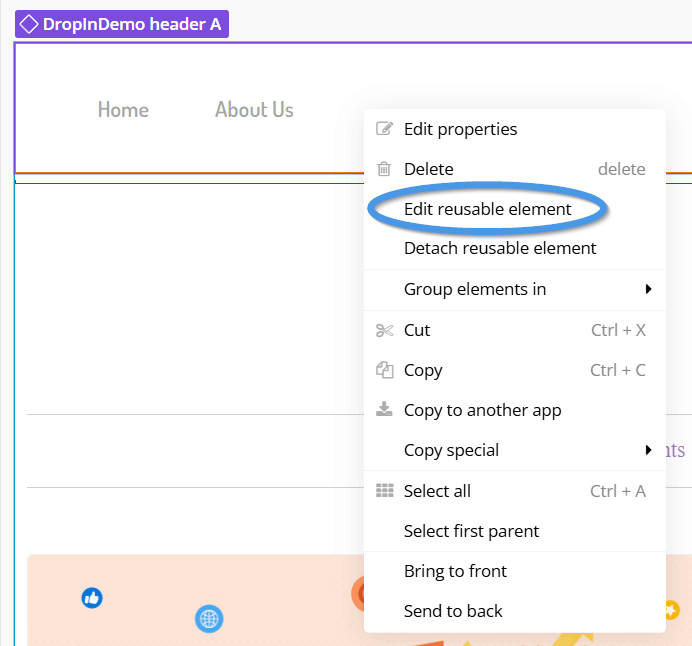This screenshot has width=692, height=646.
Task: Click the Copy clipboard icon
Action: (384, 370)
